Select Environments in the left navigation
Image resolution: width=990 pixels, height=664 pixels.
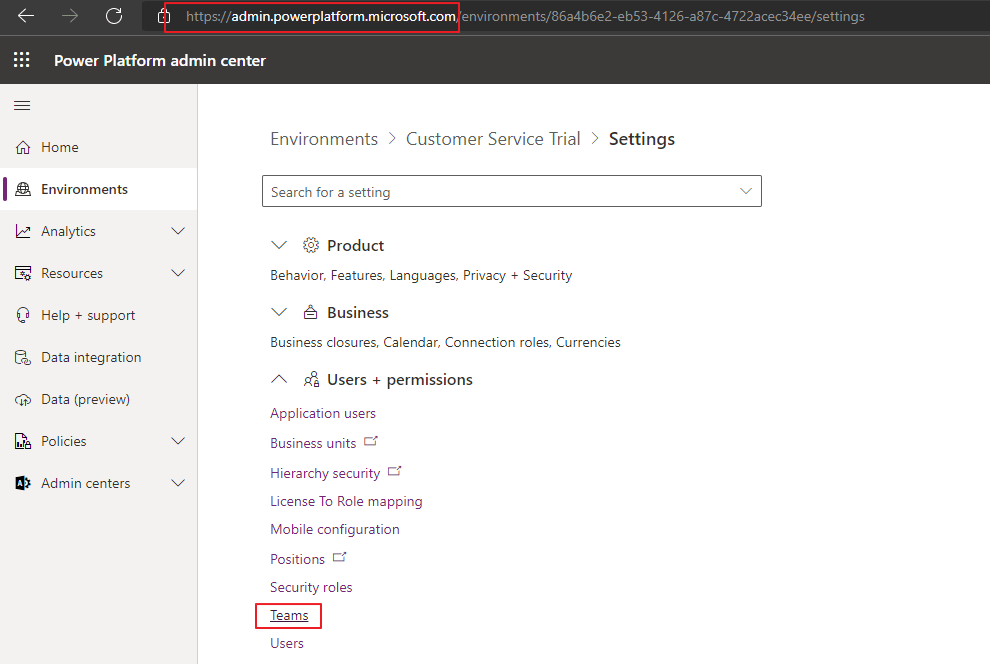84,189
